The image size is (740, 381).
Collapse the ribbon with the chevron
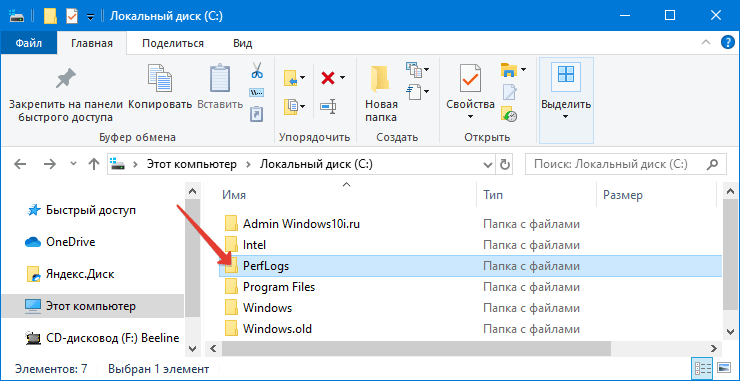click(x=706, y=42)
